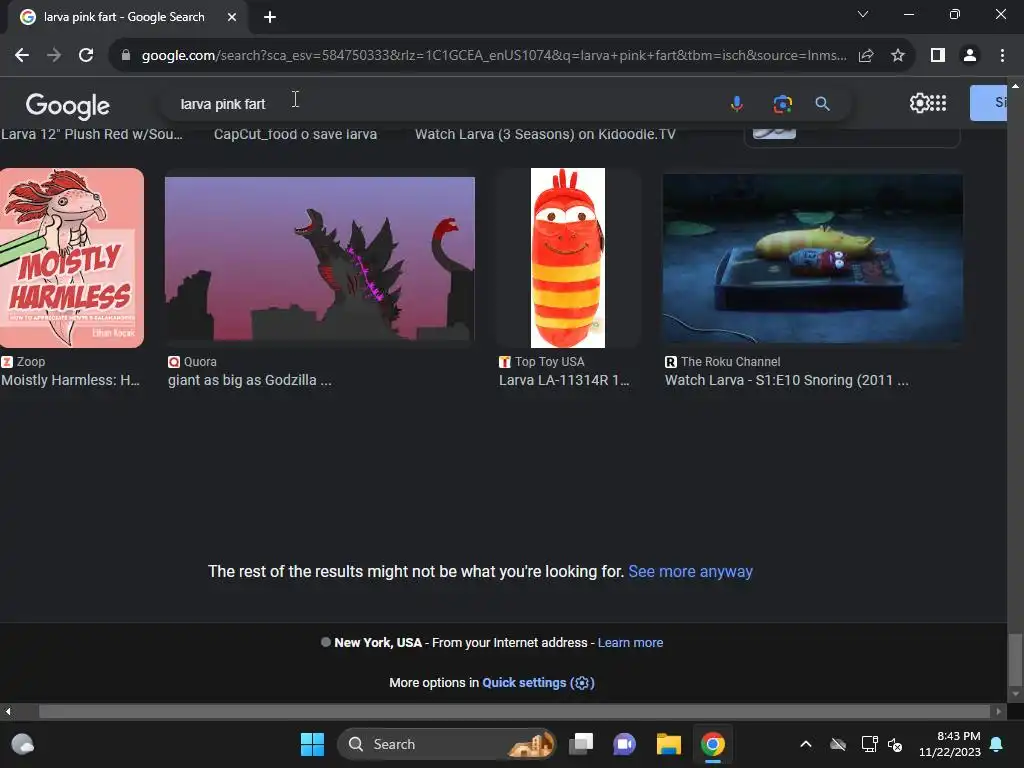Open red Larva plush toy image
Viewport: 1024px width, 768px height.
click(568, 258)
